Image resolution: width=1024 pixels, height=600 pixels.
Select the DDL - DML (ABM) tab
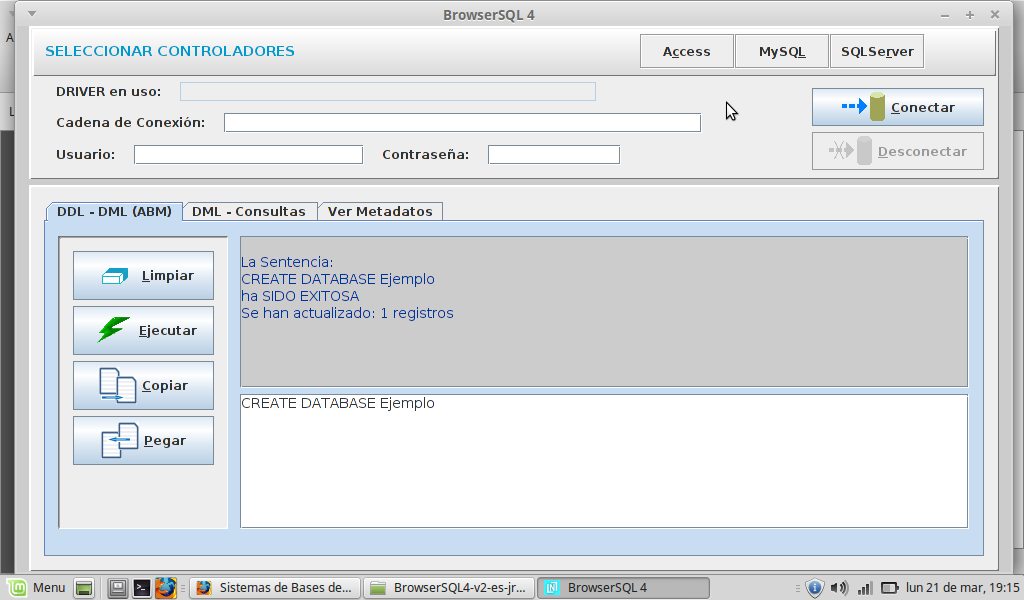pos(114,211)
